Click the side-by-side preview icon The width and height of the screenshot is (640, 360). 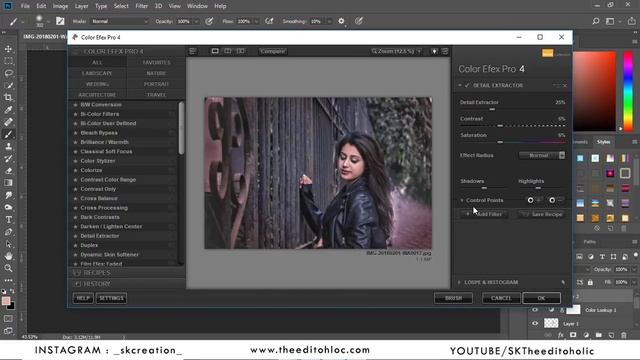pyautogui.click(x=241, y=51)
